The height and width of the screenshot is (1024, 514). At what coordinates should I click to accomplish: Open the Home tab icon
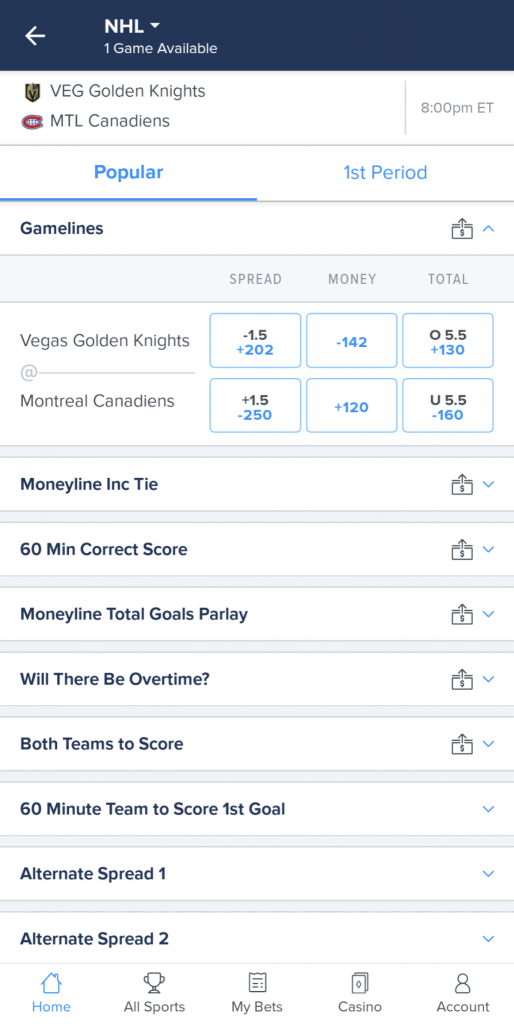51,983
